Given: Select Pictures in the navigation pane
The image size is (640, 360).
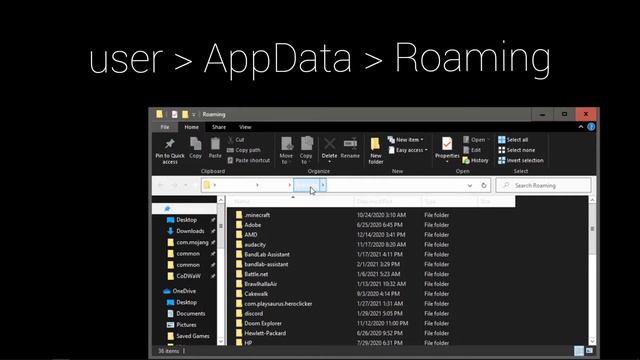Looking at the screenshot, I should point(182,325).
